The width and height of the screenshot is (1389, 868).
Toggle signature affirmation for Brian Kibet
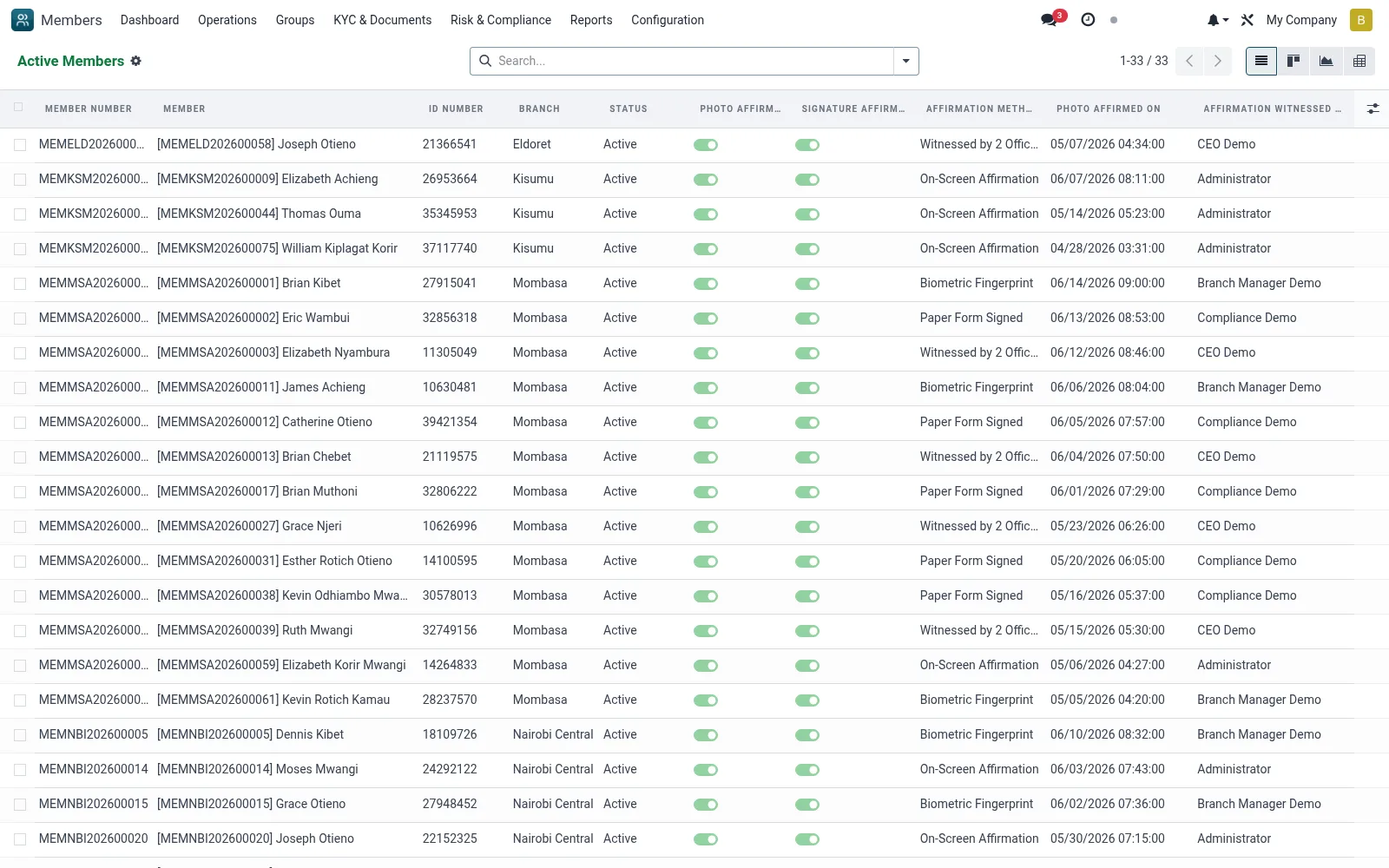coord(807,284)
